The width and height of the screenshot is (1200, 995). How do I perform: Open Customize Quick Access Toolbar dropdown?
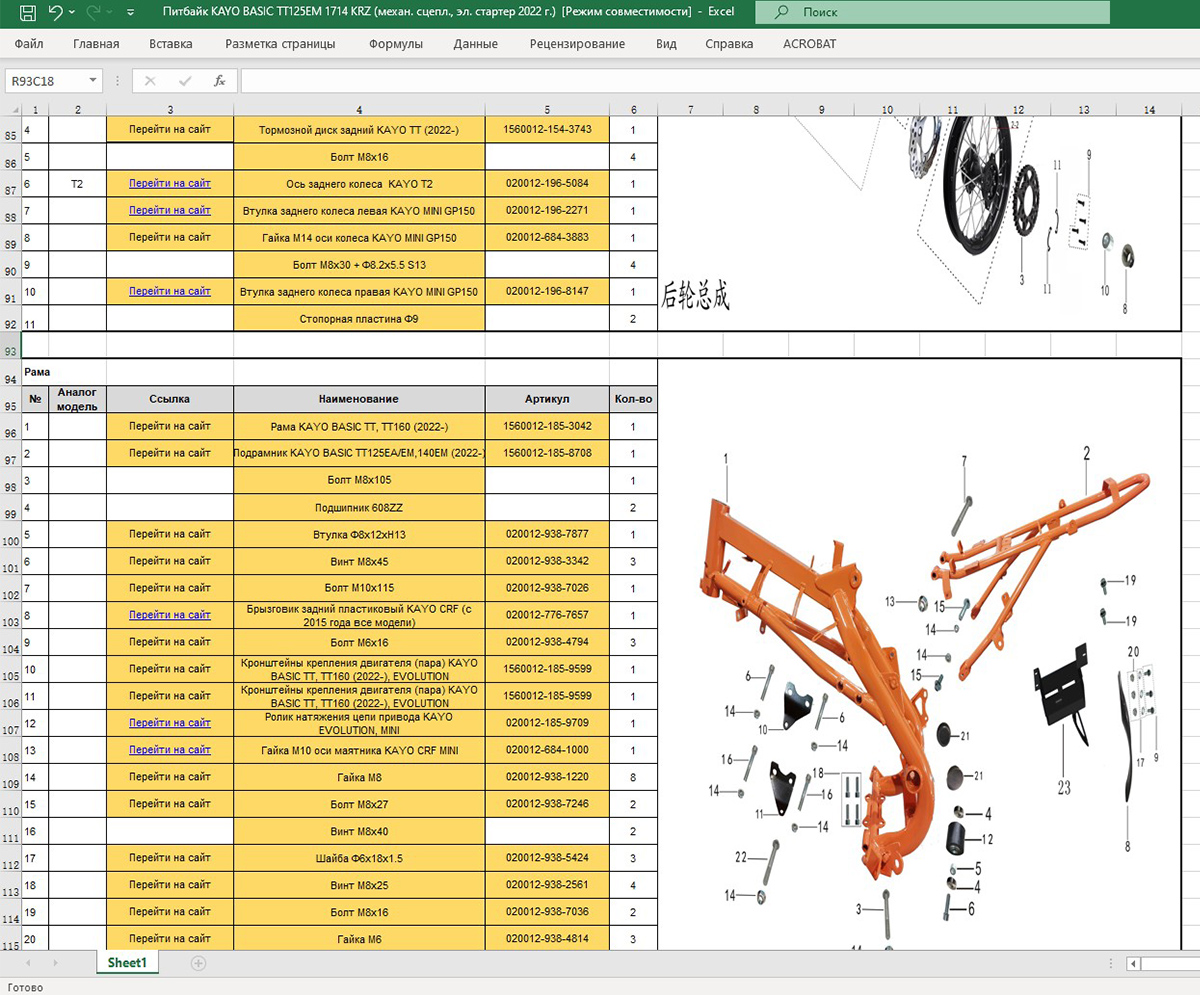pos(132,14)
